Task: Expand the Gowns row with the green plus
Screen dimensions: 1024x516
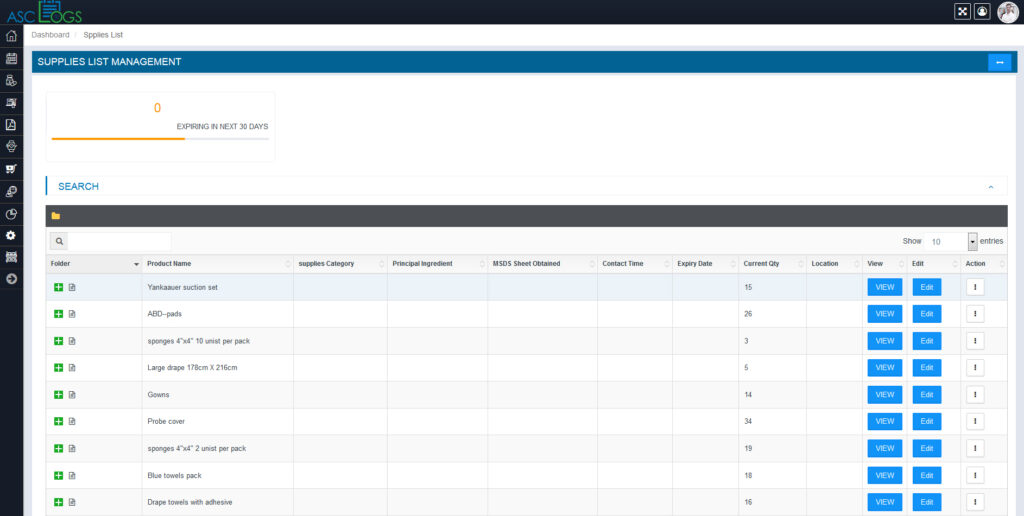Action: [58, 395]
